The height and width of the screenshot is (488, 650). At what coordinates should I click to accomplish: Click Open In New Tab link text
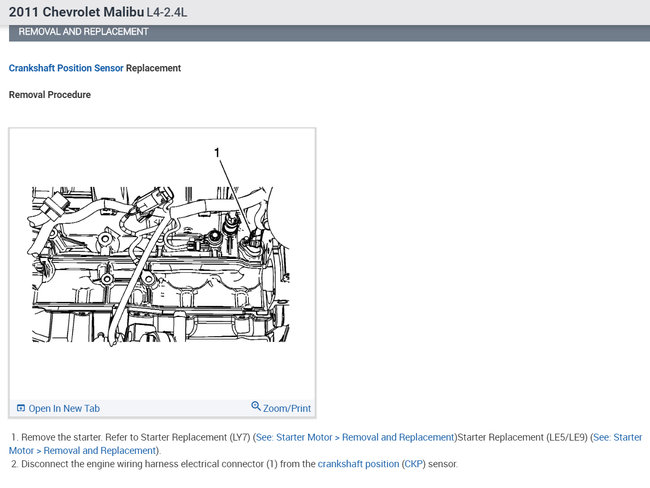pyautogui.click(x=64, y=408)
